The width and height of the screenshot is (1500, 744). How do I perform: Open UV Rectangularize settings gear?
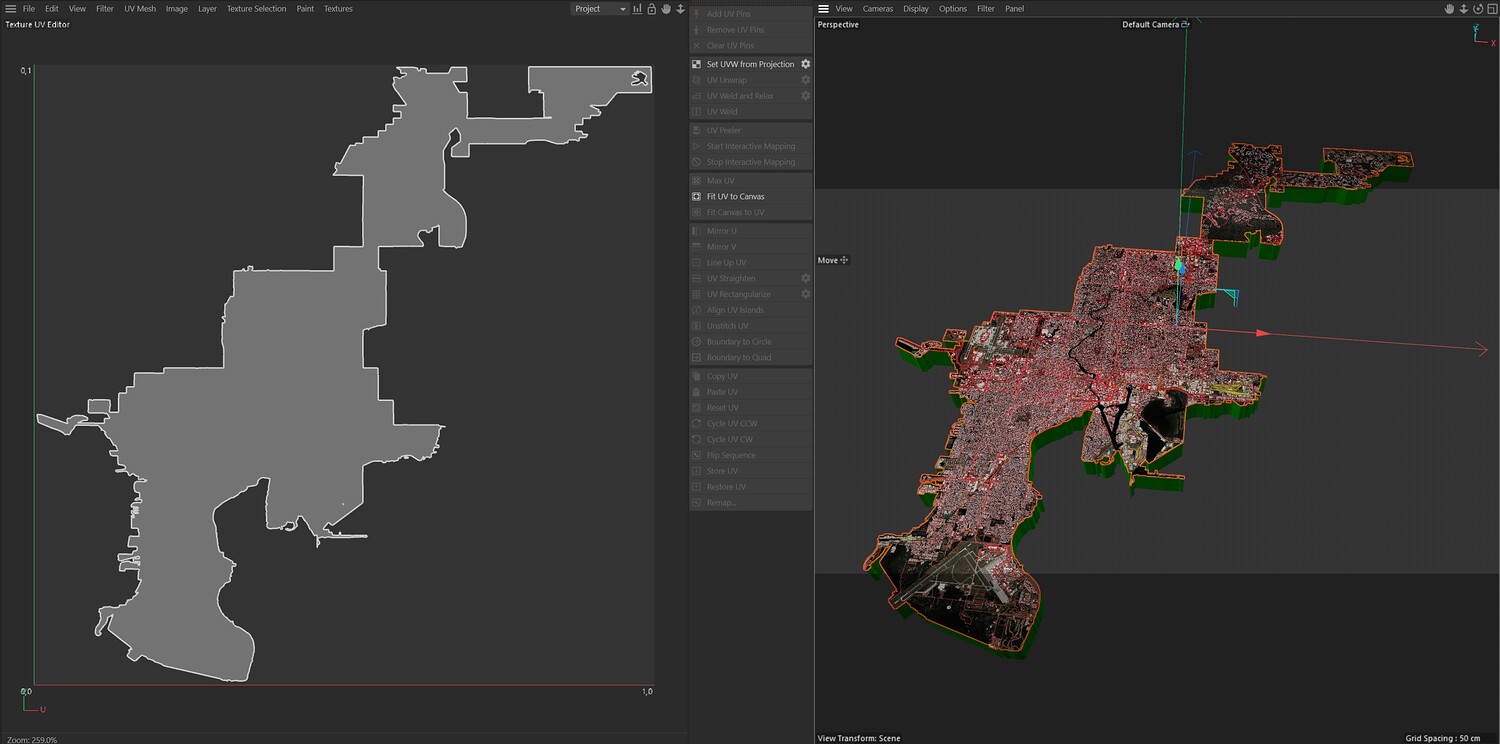(805, 294)
